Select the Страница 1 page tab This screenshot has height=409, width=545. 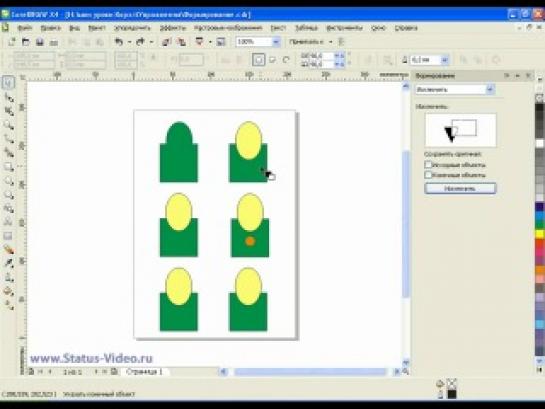(x=144, y=372)
